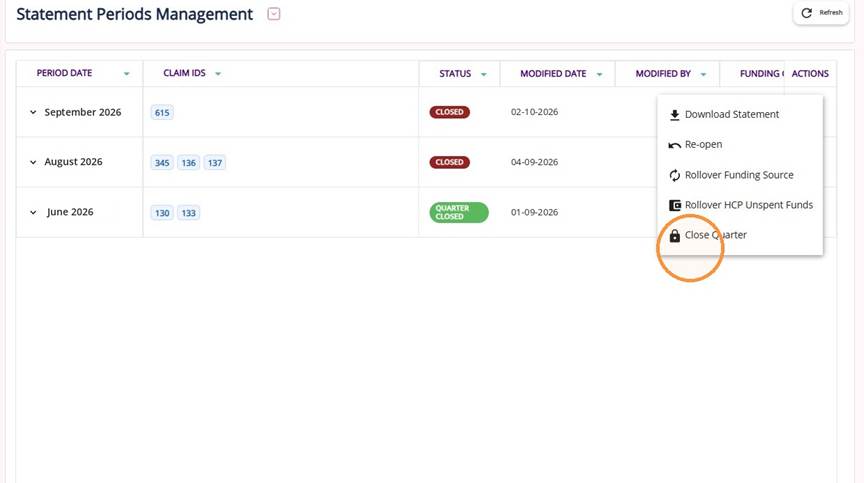Open claim ID 130
Viewport: 864px width, 483px height.
click(x=162, y=213)
